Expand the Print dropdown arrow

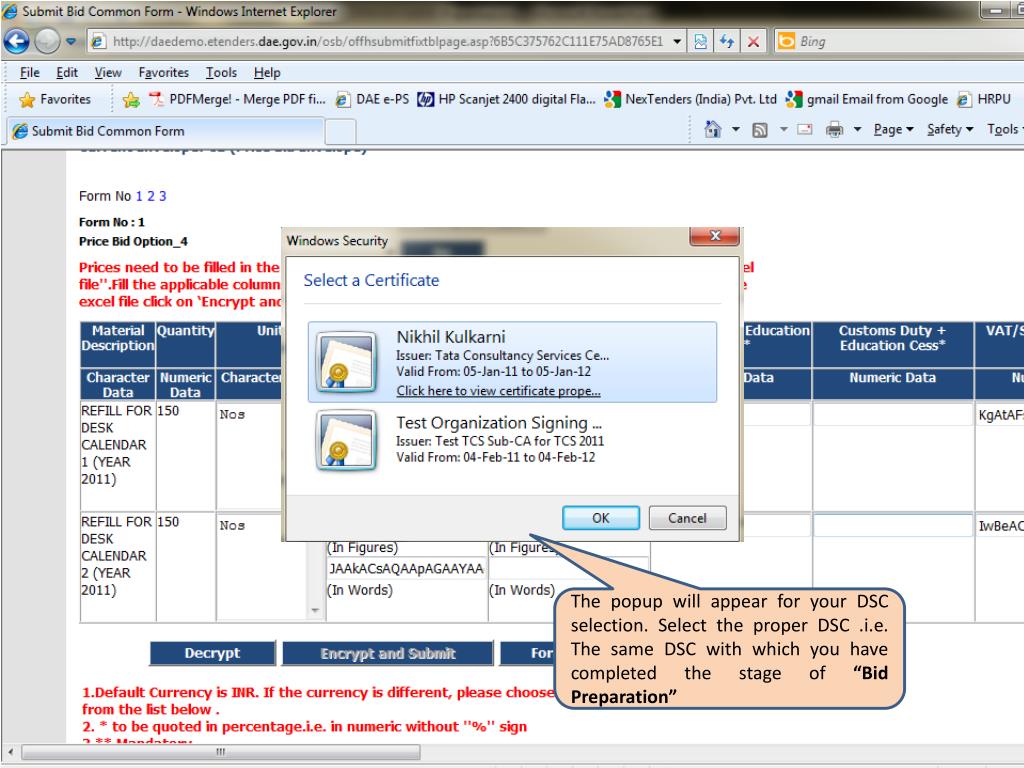(857, 129)
